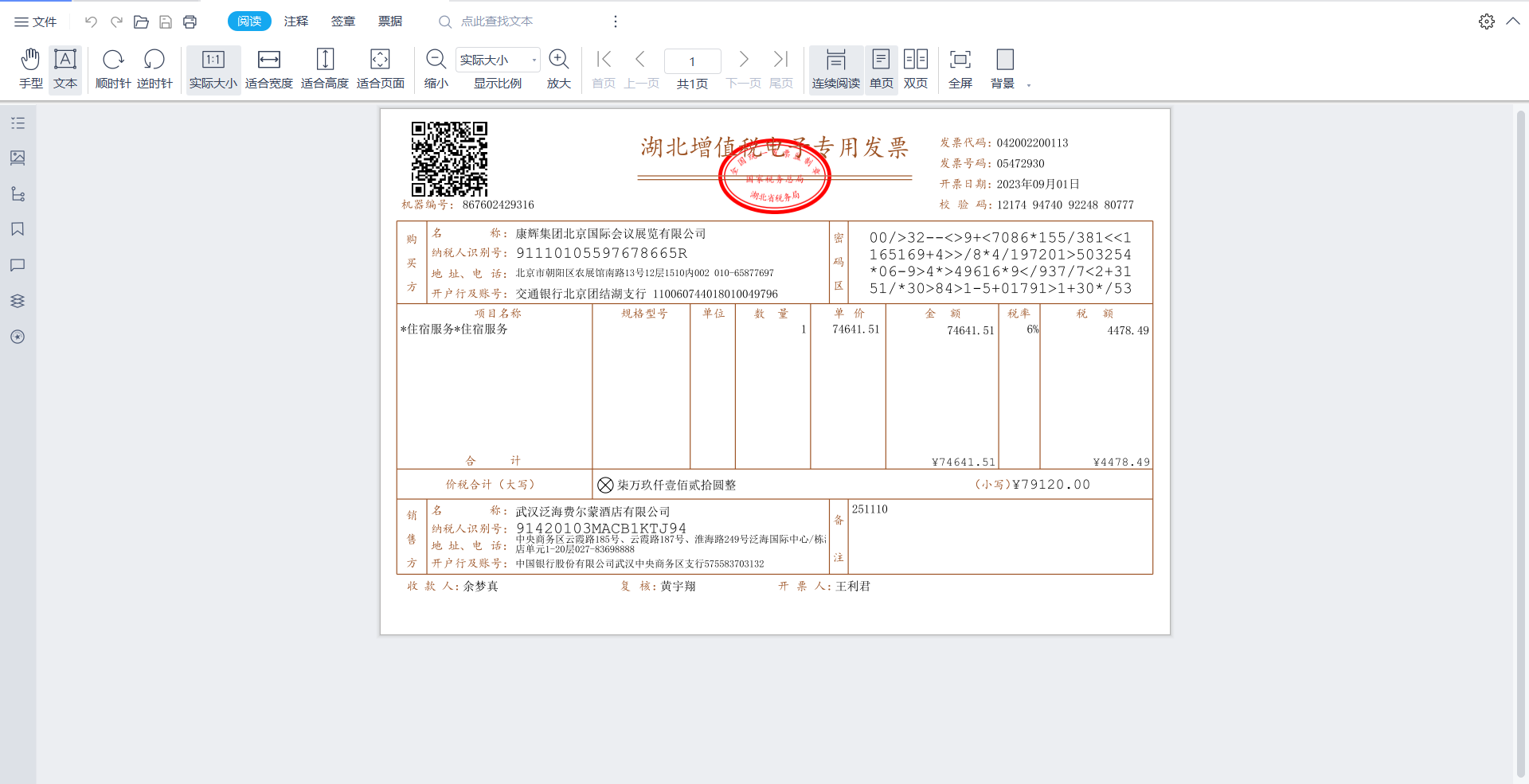The height and width of the screenshot is (784, 1529).
Task: Open the bookmark panel in left sidebar
Action: point(18,229)
